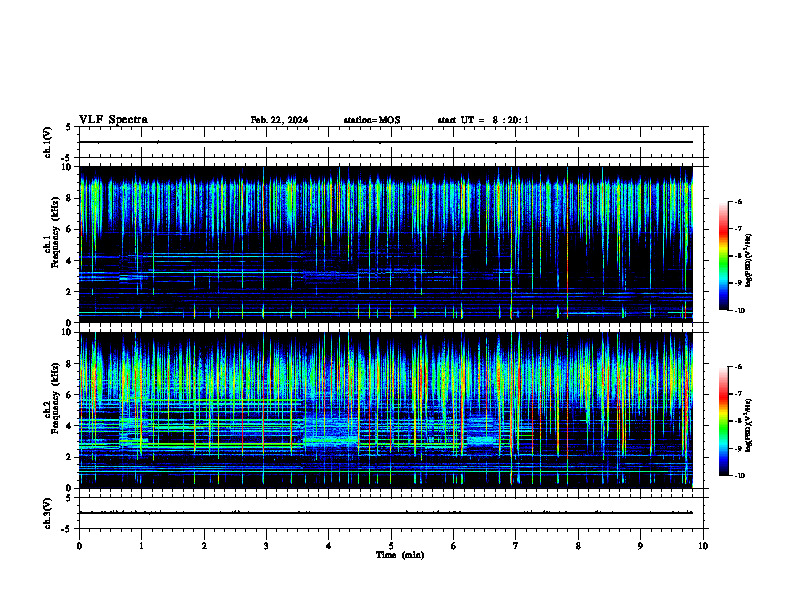Click the time axis tick label "9"
Image resolution: width=792 pixels, height=612 pixels.
coord(640,546)
